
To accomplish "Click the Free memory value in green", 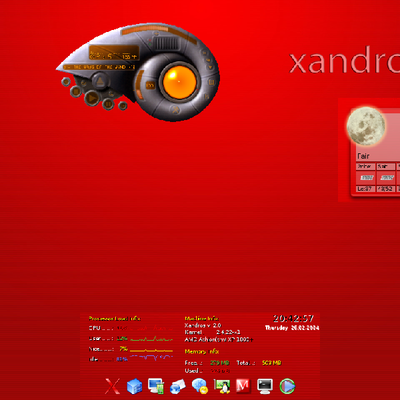I will 220,363.
